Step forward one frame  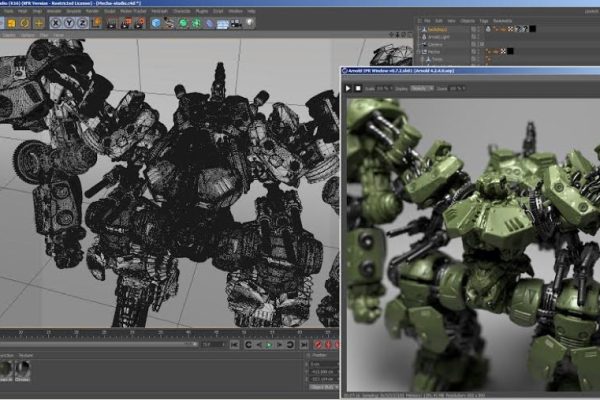280,345
